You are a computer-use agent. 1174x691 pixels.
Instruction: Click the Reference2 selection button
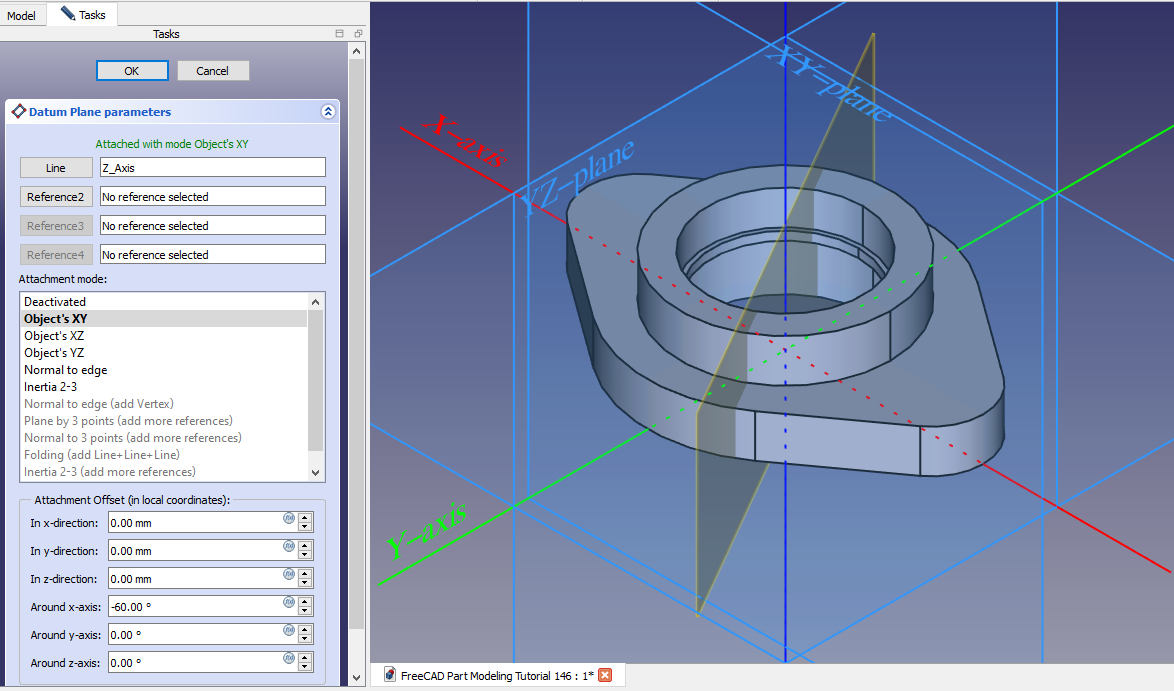tap(56, 197)
